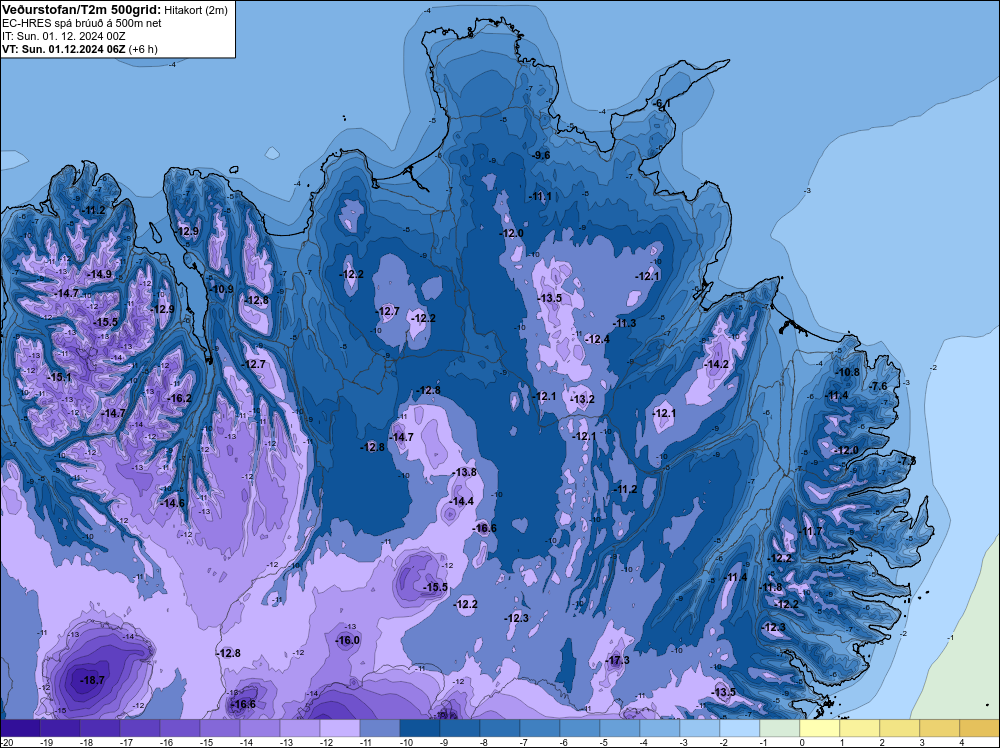
Task: Select the light yellow swatch between 0 and 1
Action: click(x=820, y=728)
